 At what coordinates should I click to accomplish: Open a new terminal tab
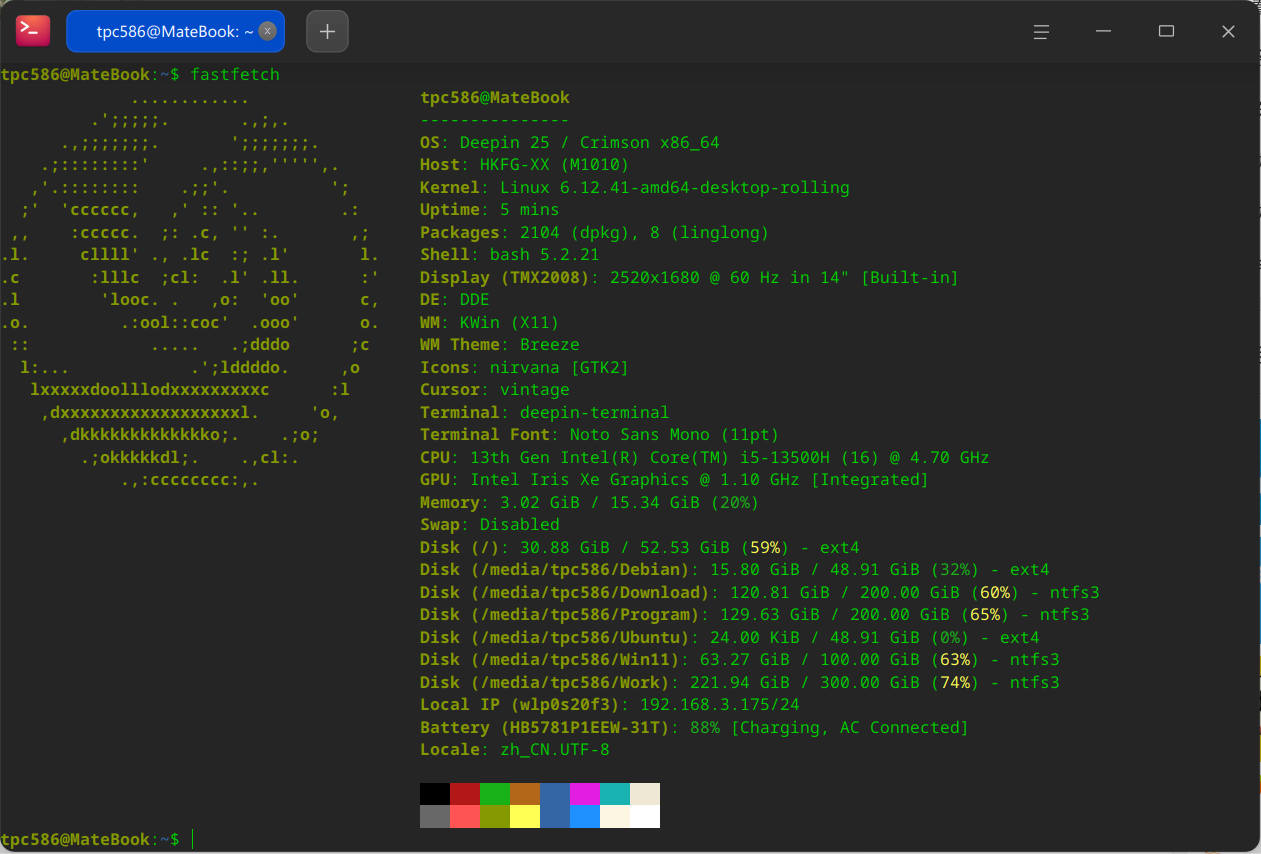pyautogui.click(x=327, y=31)
